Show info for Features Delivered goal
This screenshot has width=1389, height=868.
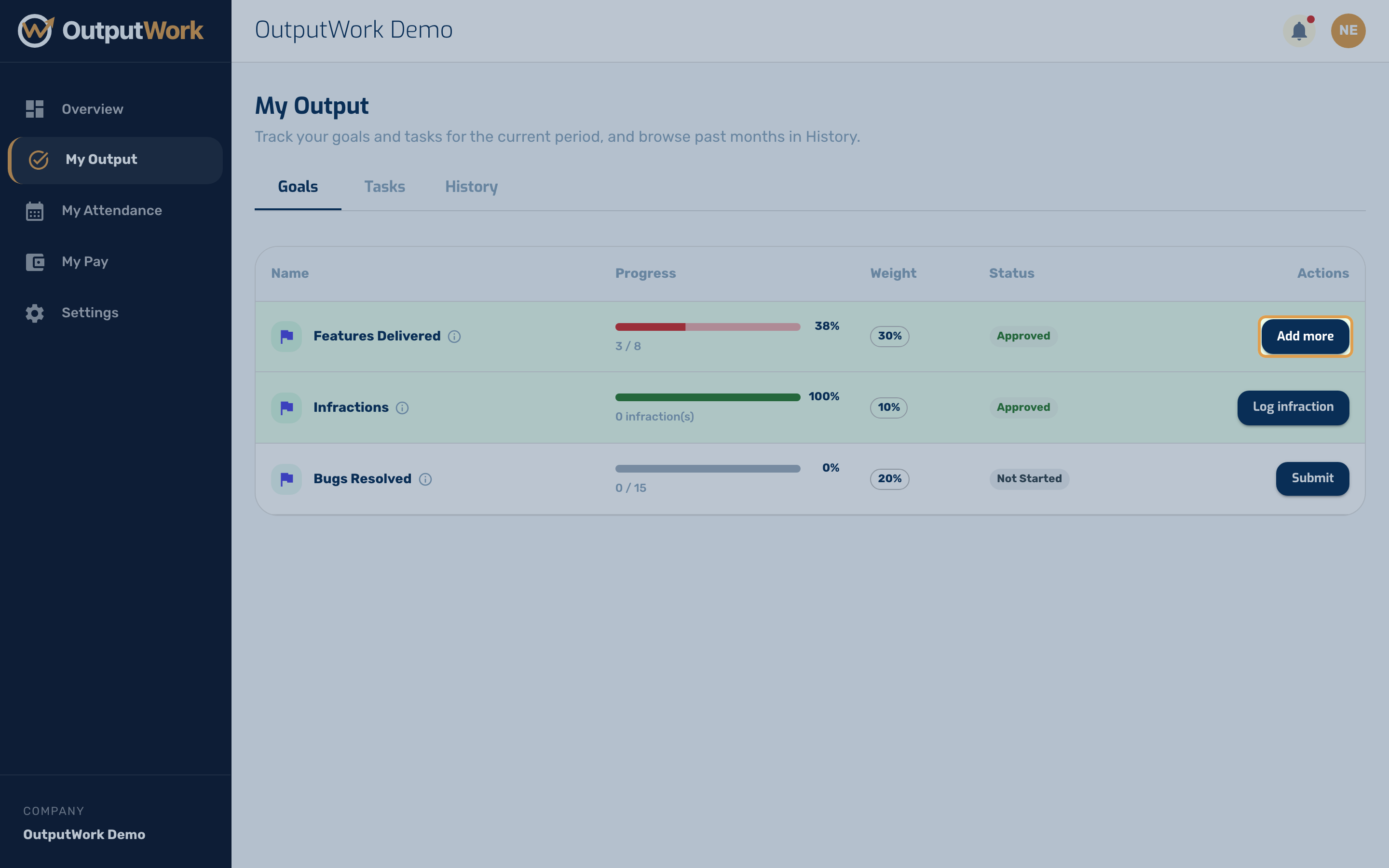(x=454, y=337)
